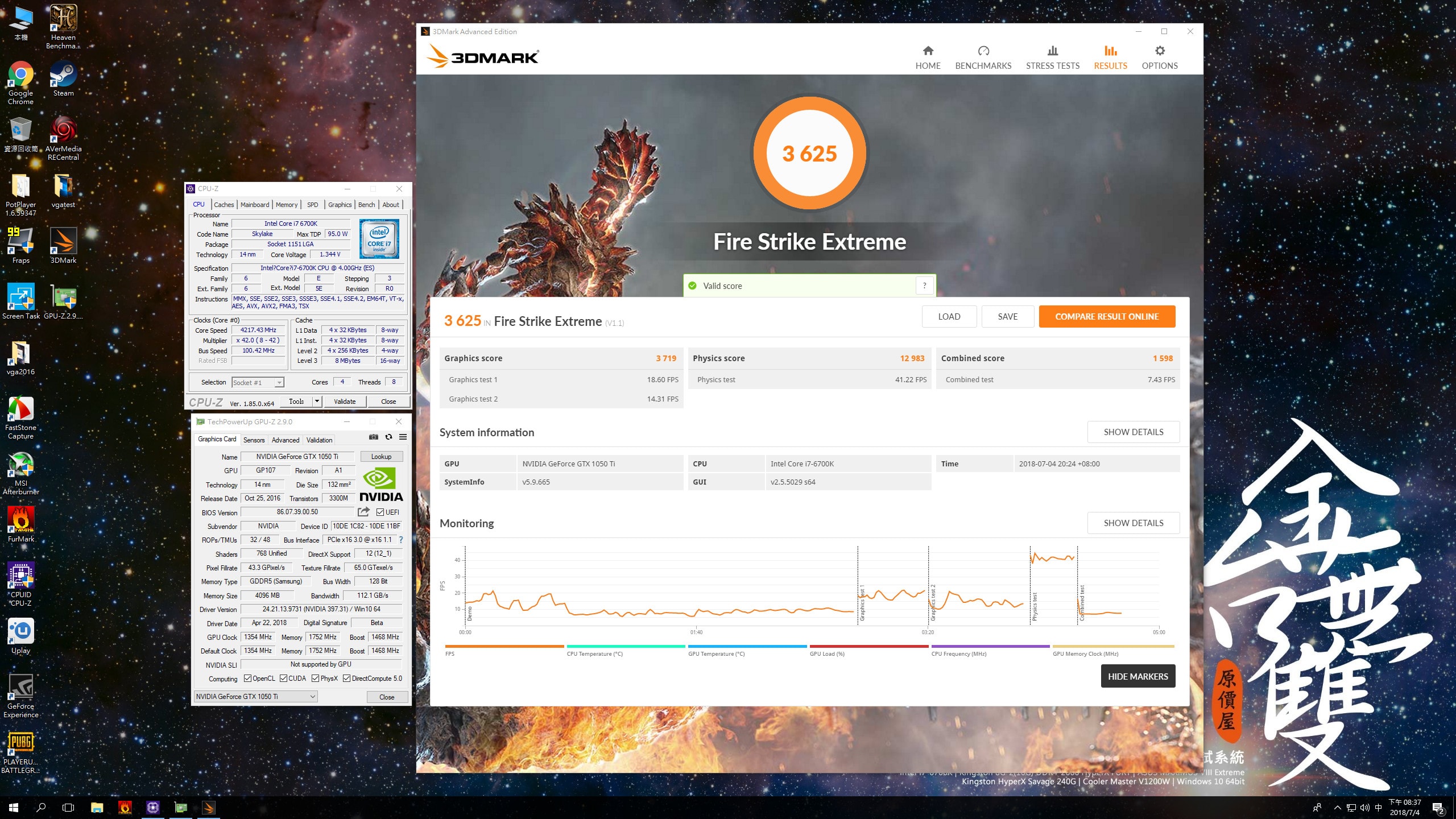Select the GPU Load legend color bar

[868, 646]
